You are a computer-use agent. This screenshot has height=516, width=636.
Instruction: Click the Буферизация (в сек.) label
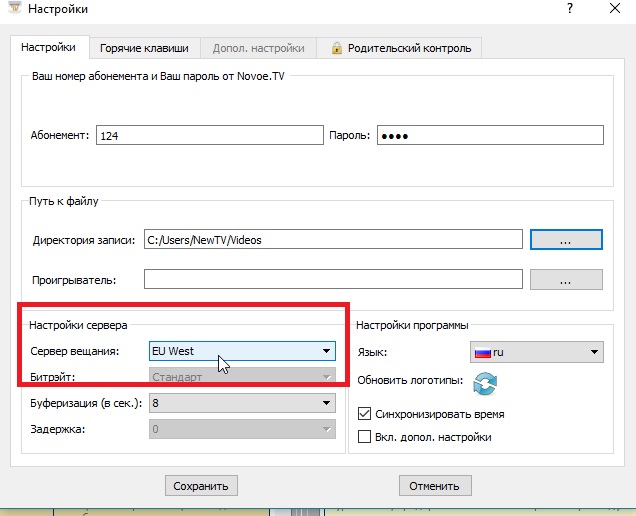click(86, 403)
